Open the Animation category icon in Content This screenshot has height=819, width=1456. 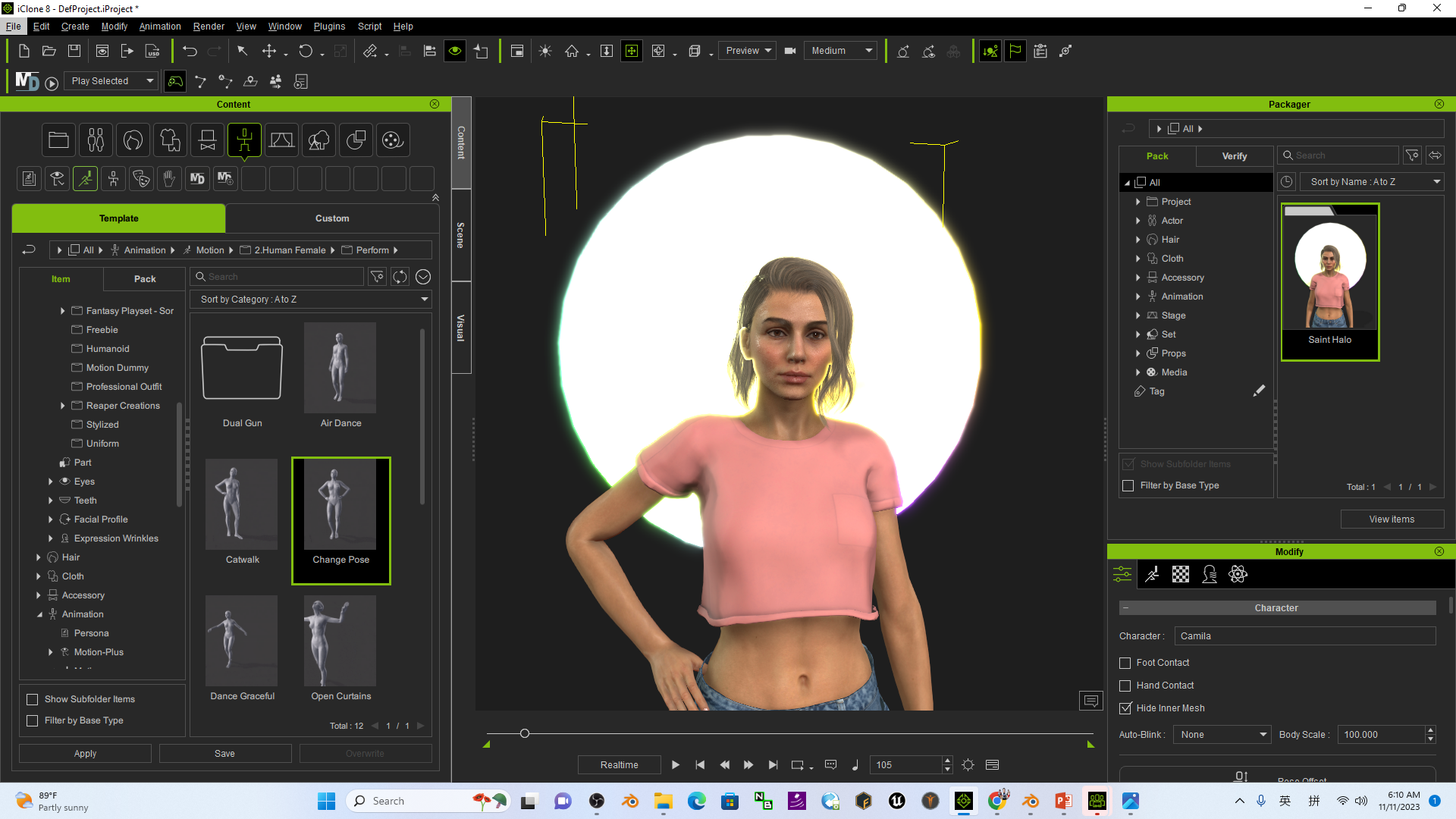244,140
